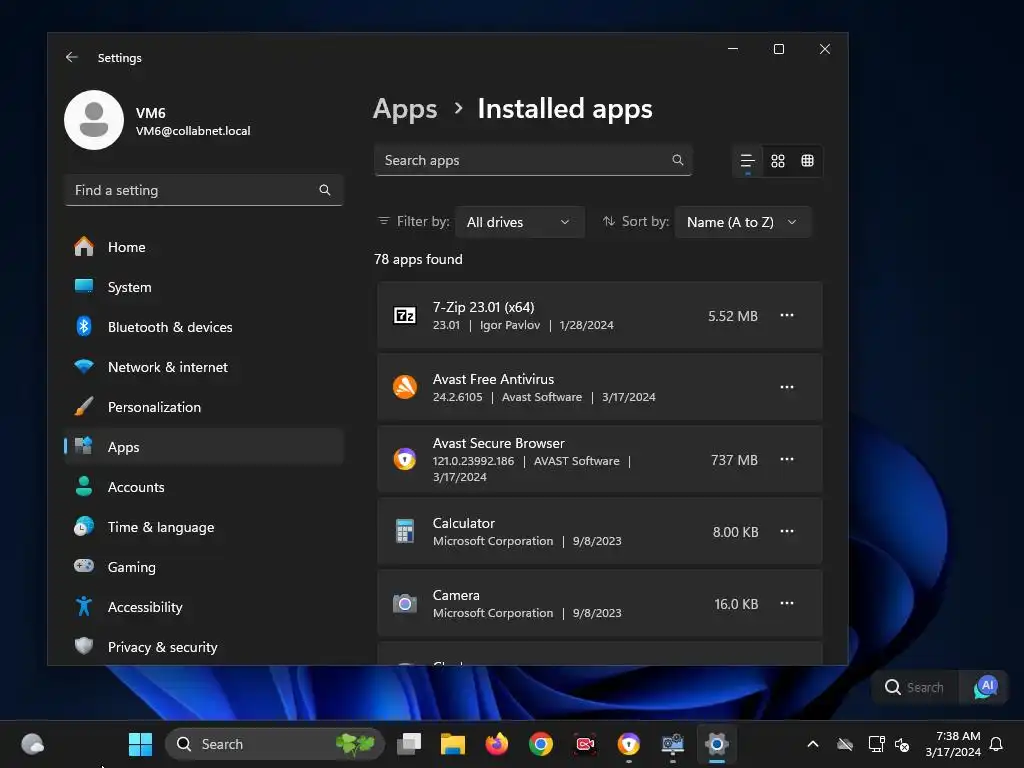Open File Explorer from the taskbar
The height and width of the screenshot is (768, 1024).
click(453, 744)
